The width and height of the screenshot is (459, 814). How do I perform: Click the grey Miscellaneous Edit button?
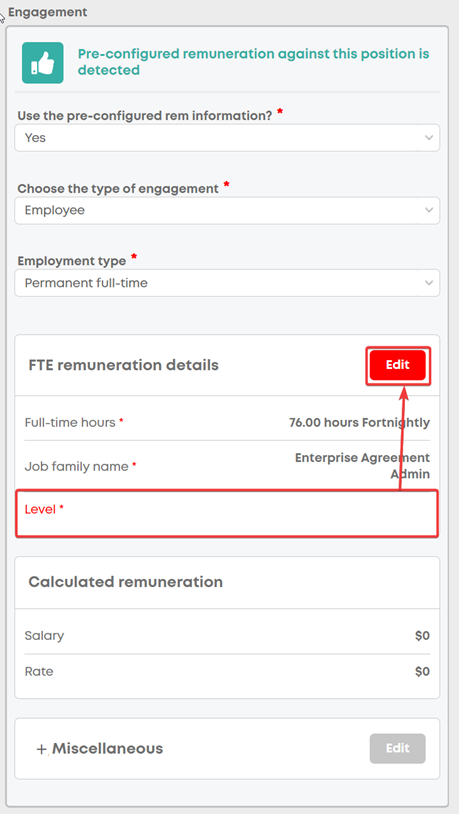(398, 748)
